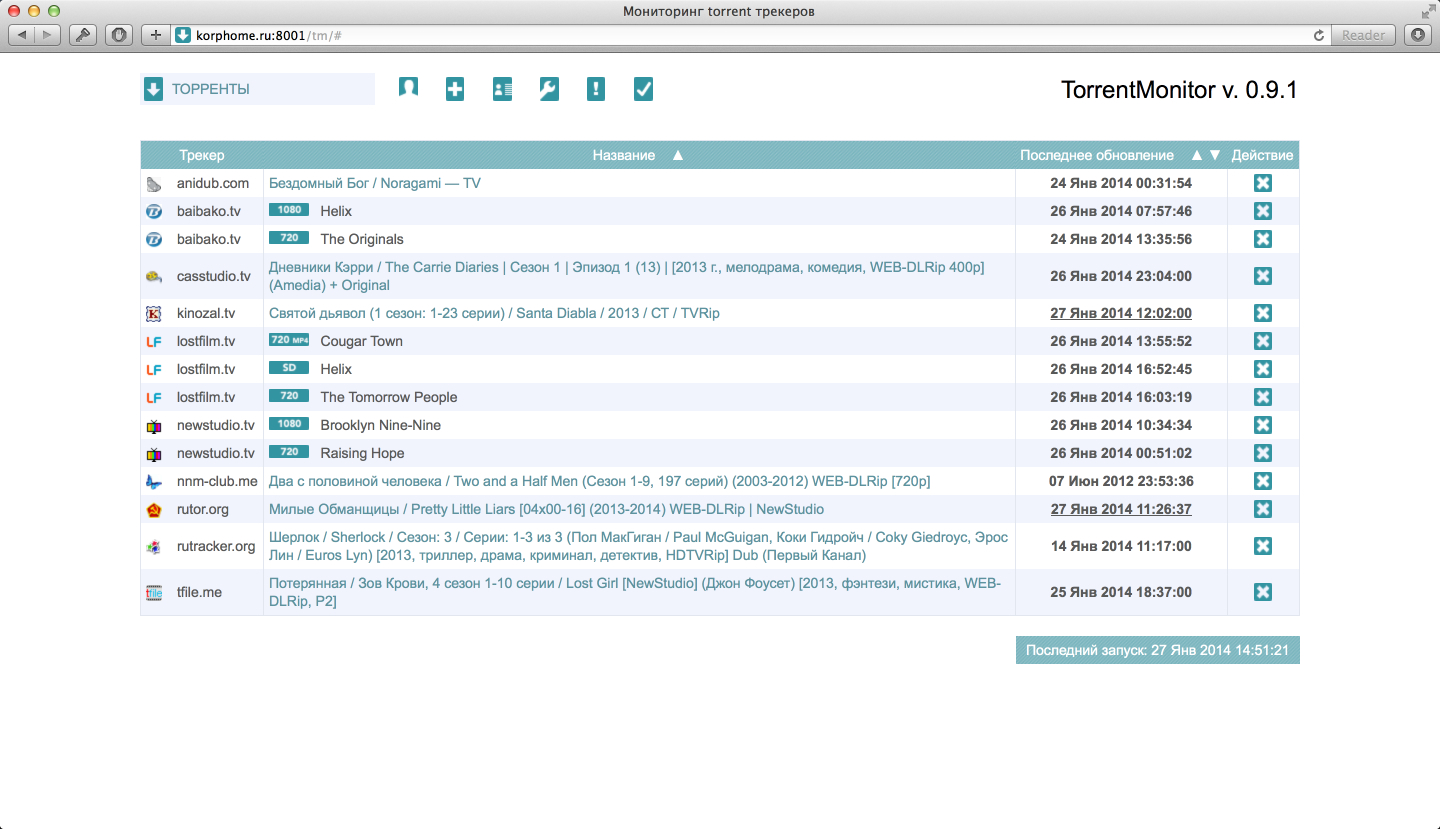Delete the baibako.tv Helix entry
The height and width of the screenshot is (829, 1440).
point(1263,211)
